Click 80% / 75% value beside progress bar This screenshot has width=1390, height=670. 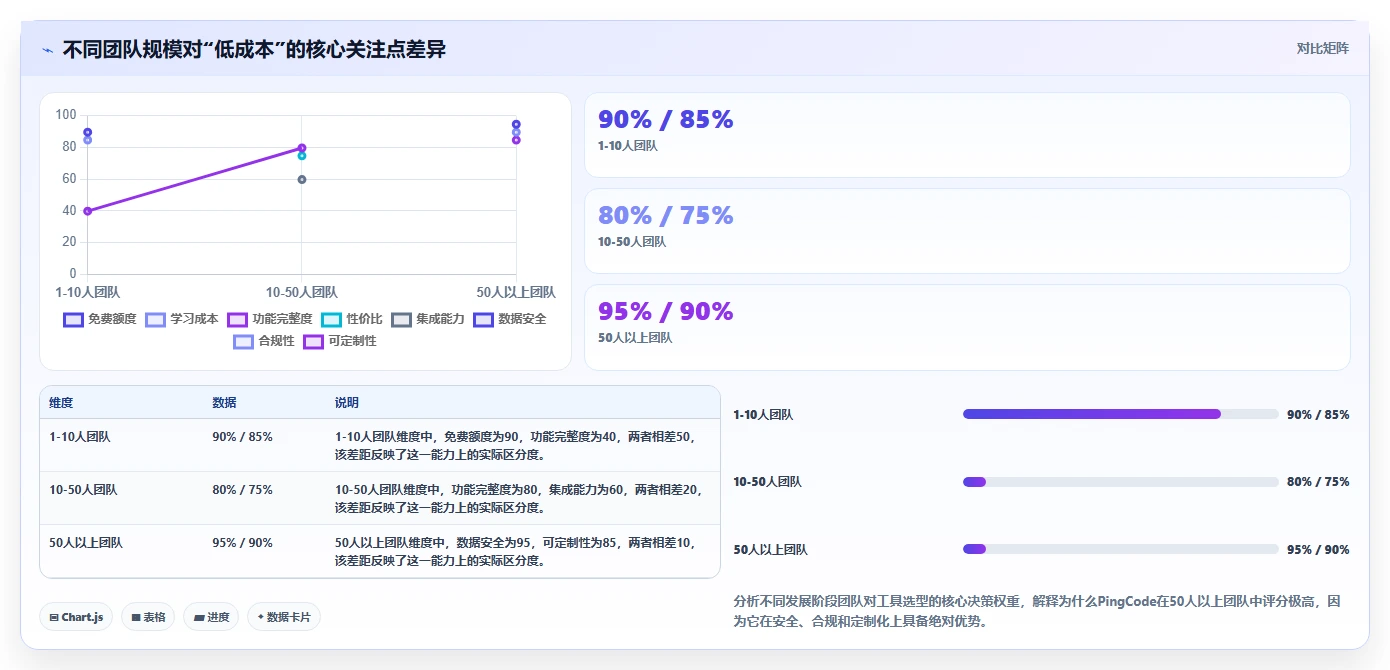(1318, 482)
